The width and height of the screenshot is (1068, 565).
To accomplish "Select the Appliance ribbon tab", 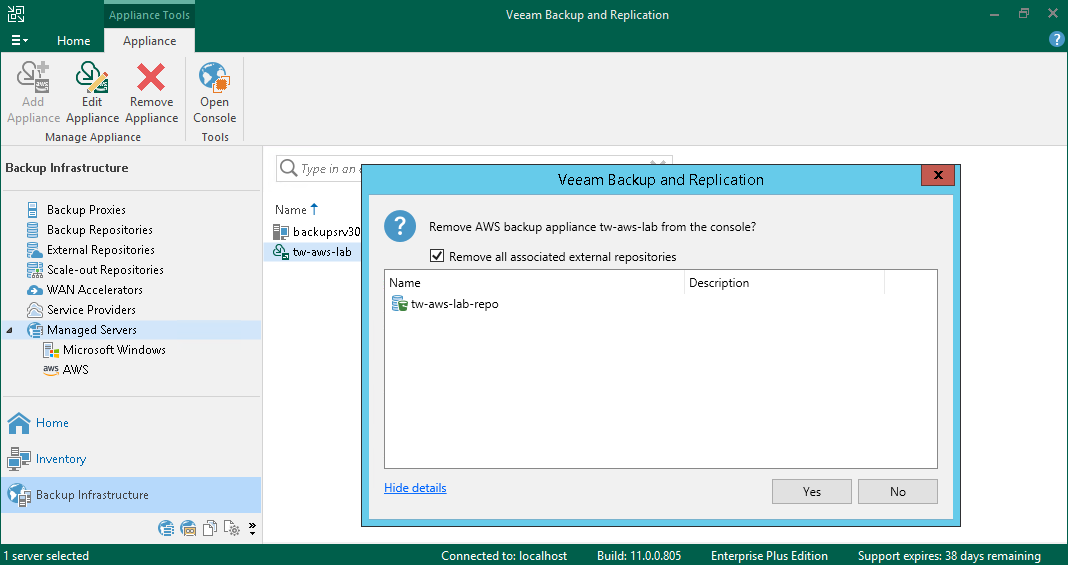I will [x=149, y=41].
